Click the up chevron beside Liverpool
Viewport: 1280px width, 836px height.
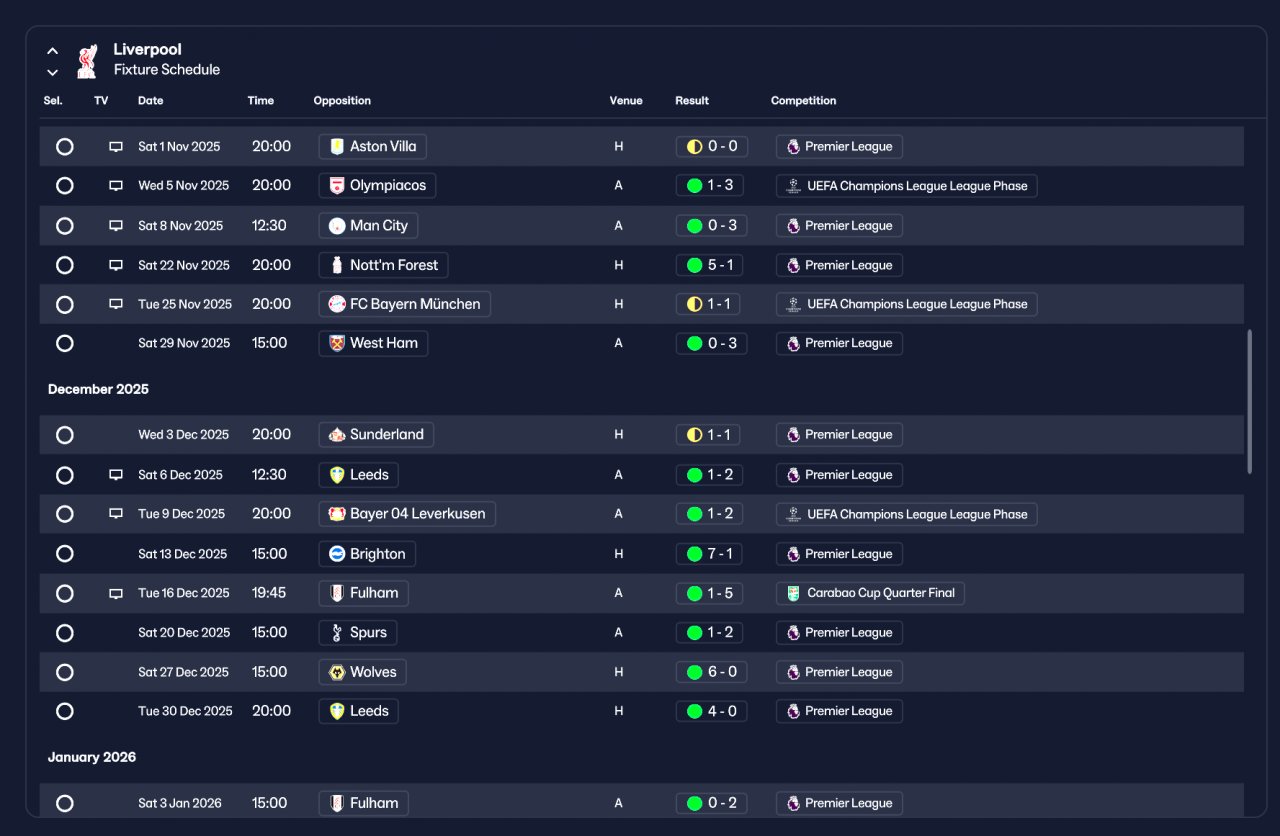(53, 51)
